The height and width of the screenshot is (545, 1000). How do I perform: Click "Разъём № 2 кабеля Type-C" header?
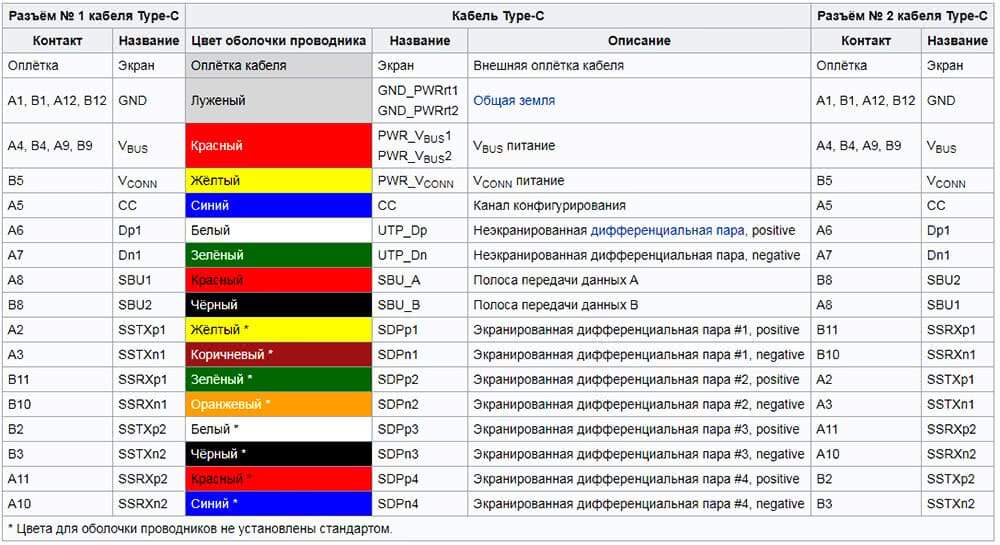tap(903, 16)
